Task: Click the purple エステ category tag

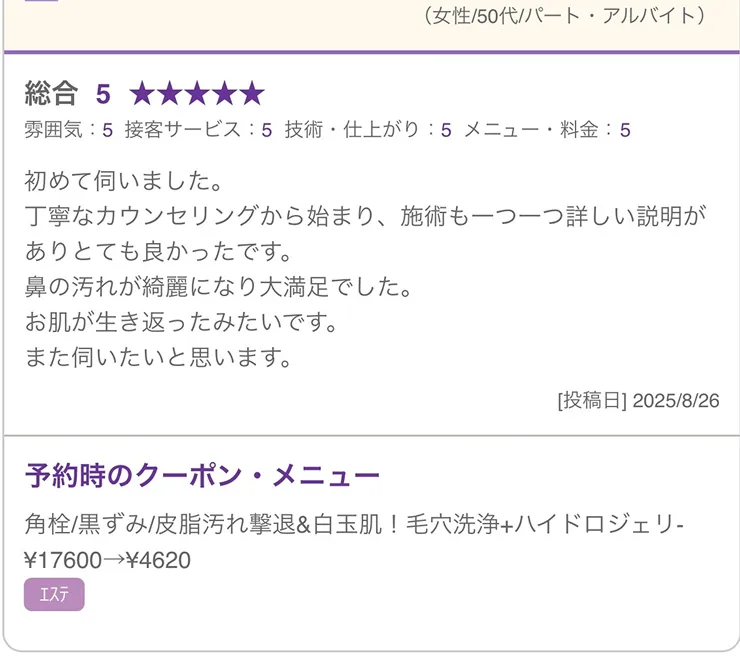Action: pos(54,595)
